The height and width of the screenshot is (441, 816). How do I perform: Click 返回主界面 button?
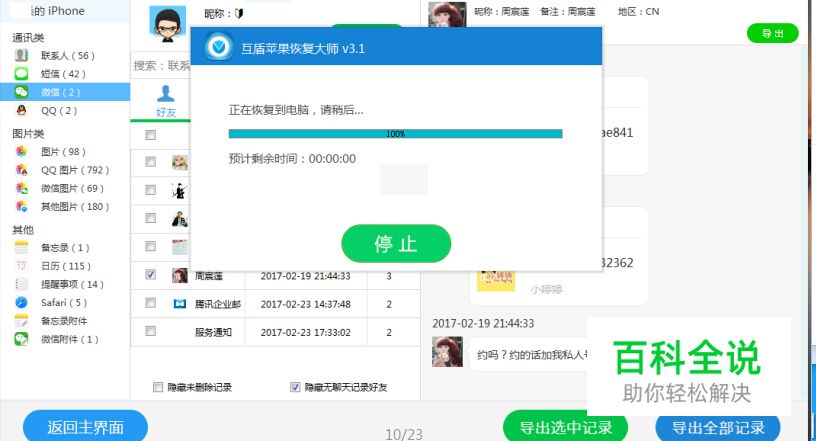(x=85, y=426)
